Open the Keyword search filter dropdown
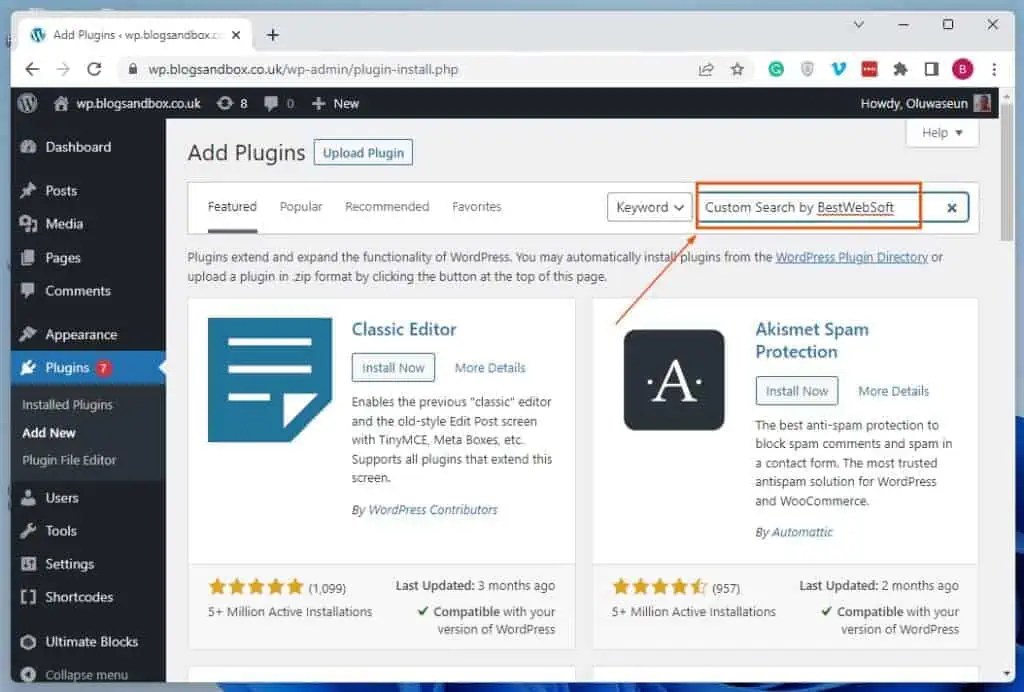The width and height of the screenshot is (1024, 692). coord(649,207)
